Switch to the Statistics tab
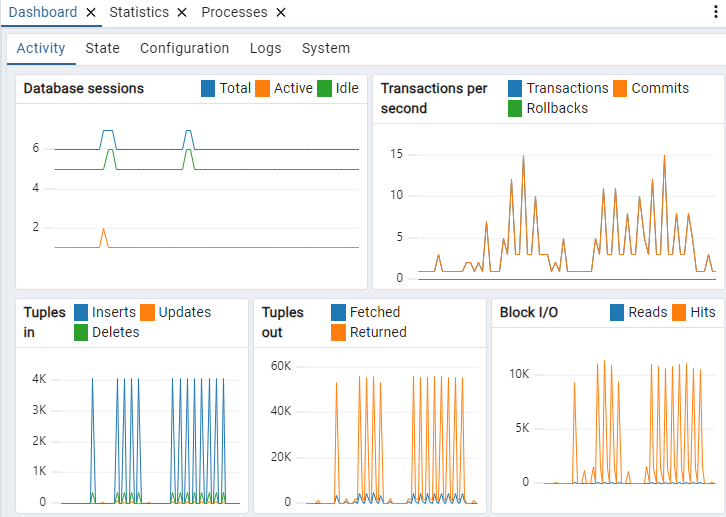Viewport: 726px width, 517px height. (x=139, y=13)
